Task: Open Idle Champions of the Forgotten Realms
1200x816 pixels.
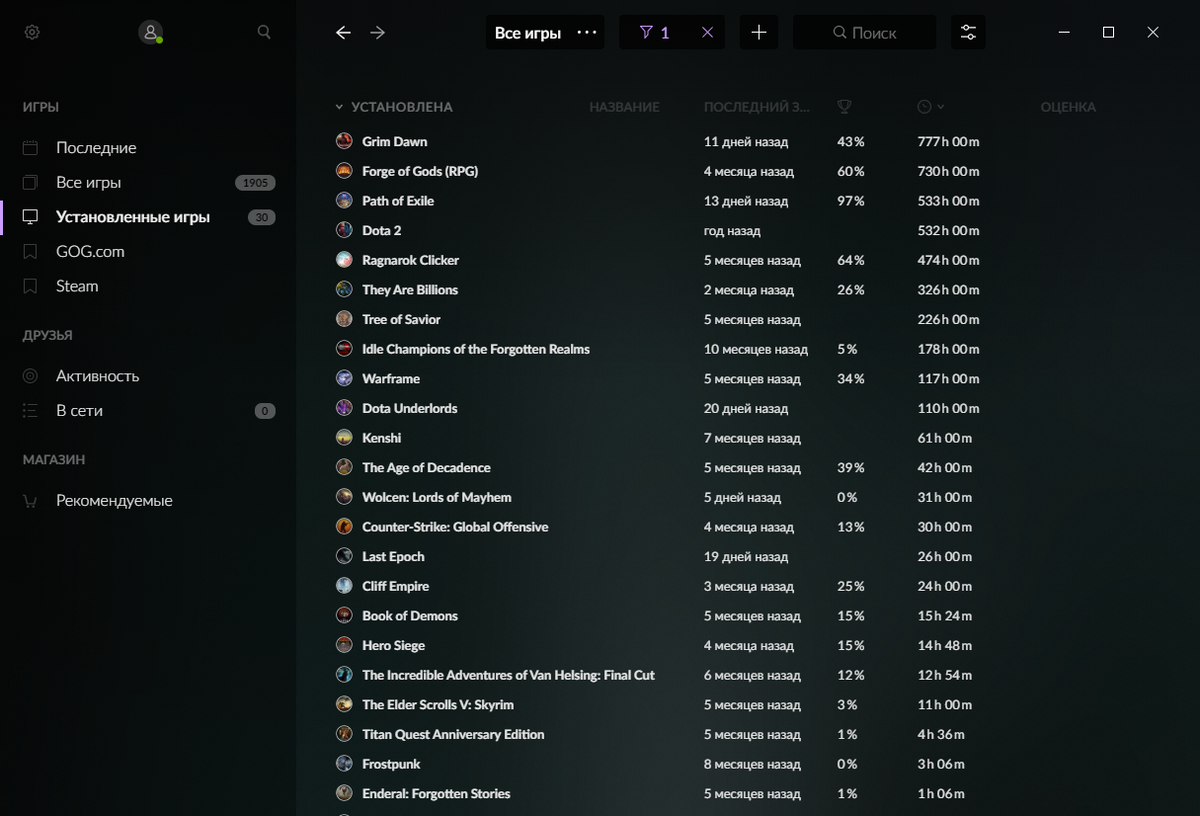Action: coord(476,349)
